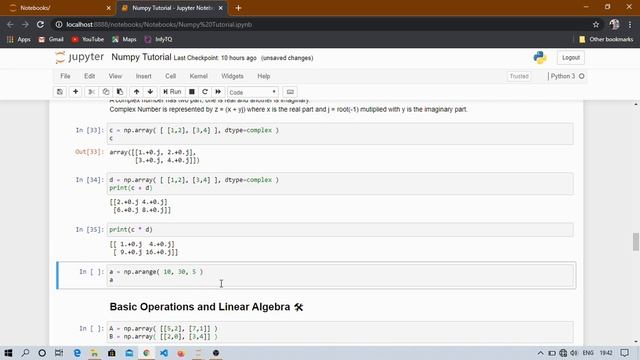Open the File menu
Screen dimensions: 640x360
coord(65,76)
